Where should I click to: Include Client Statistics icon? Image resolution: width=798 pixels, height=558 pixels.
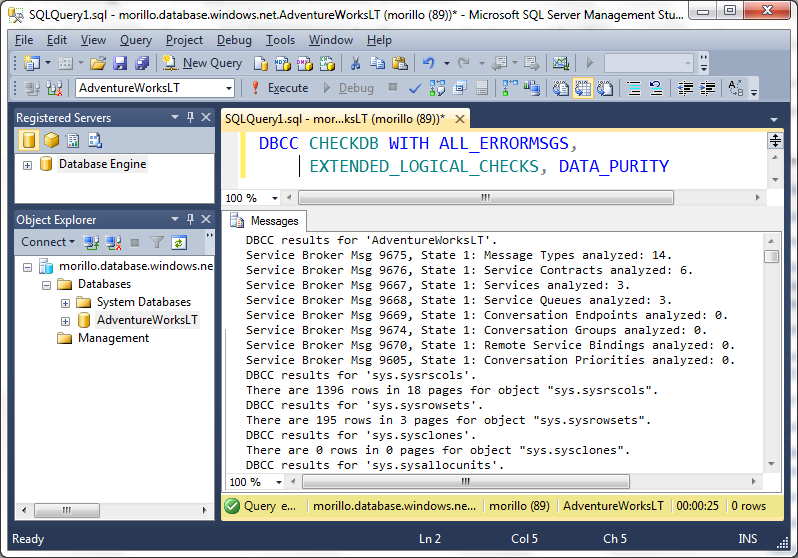coord(532,88)
